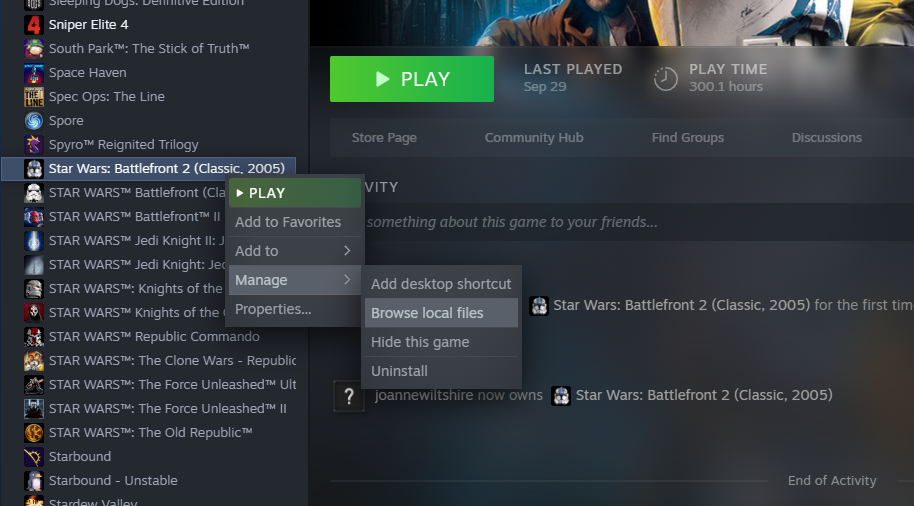
Task: Click the large green PLAY button
Action: pyautogui.click(x=412, y=79)
